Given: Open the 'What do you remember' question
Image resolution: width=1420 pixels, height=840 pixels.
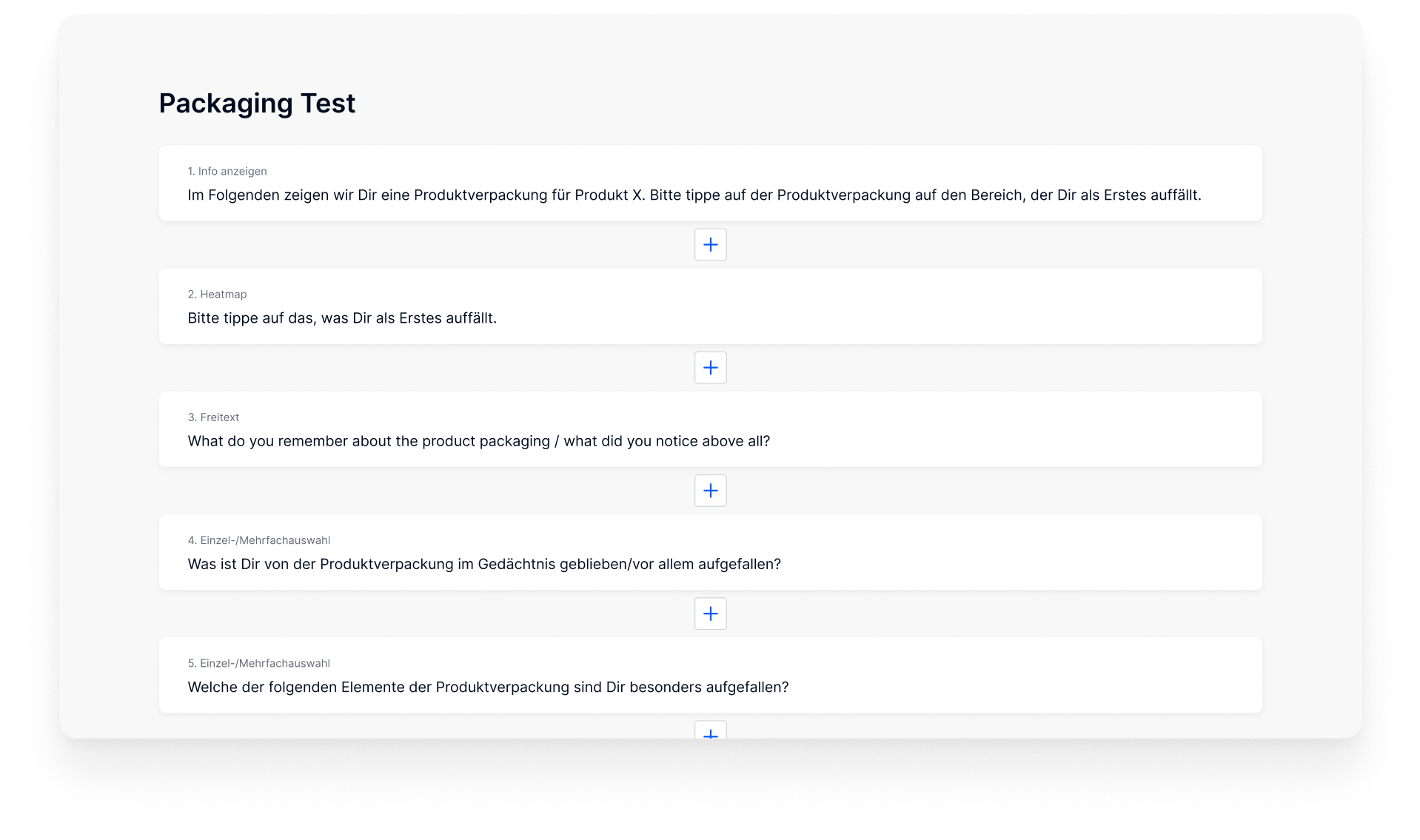Looking at the screenshot, I should pyautogui.click(x=478, y=441).
